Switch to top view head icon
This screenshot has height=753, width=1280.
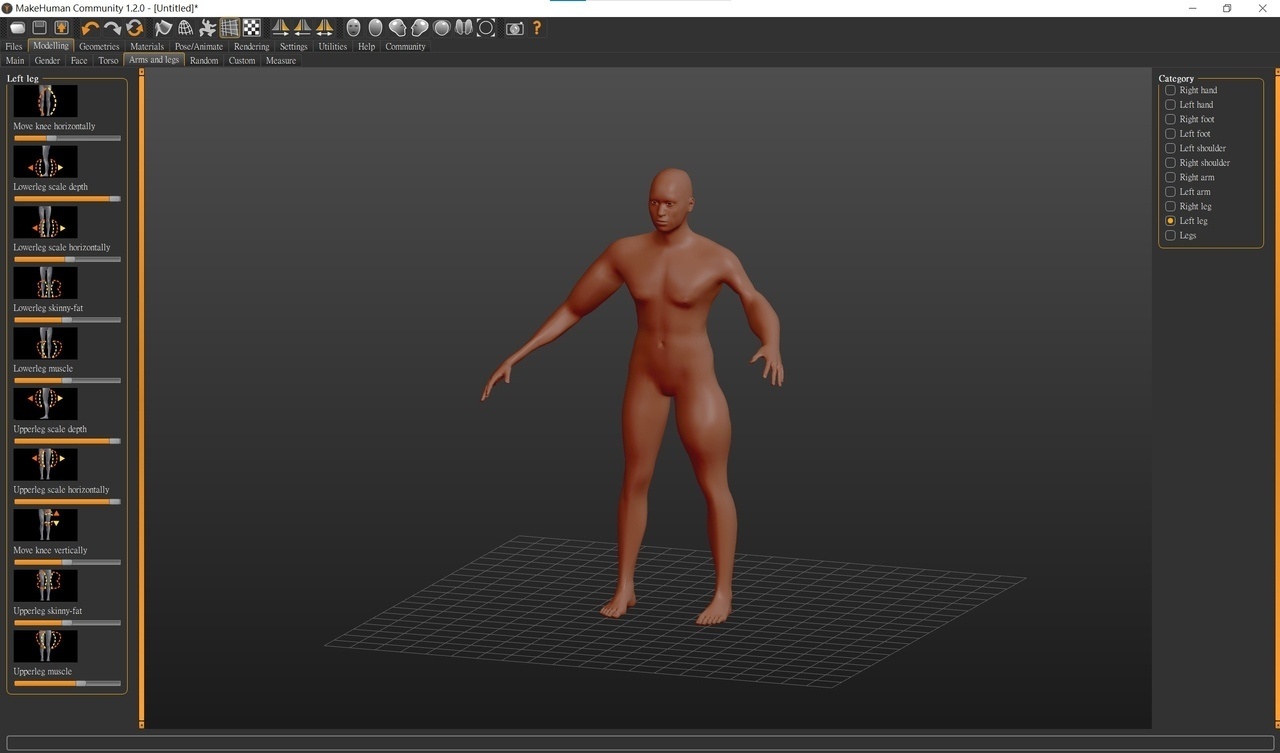pyautogui.click(x=442, y=28)
